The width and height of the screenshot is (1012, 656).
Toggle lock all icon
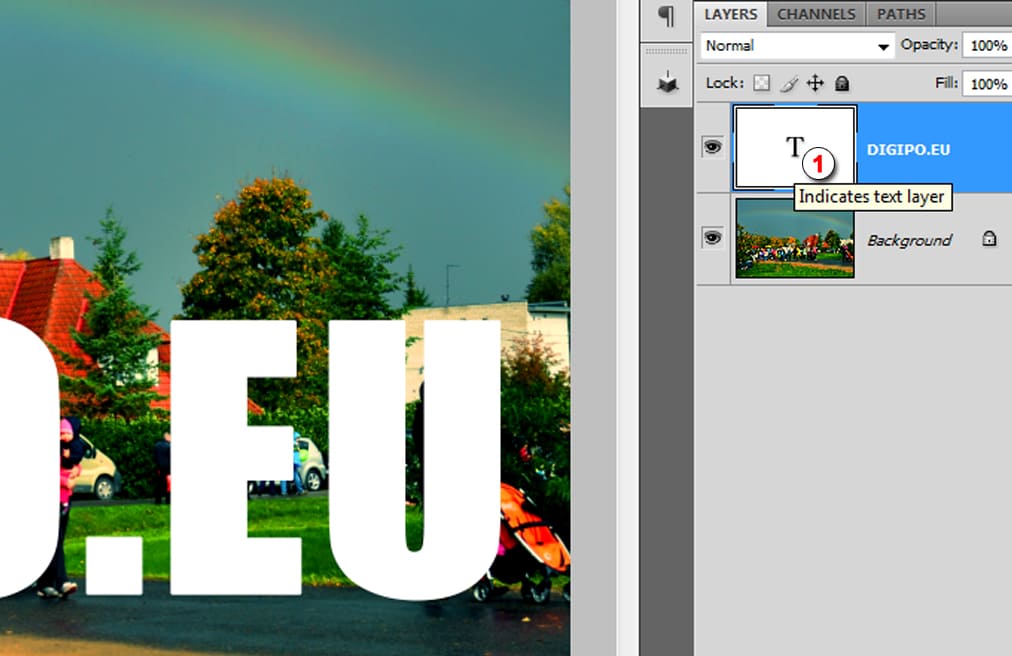[x=842, y=83]
